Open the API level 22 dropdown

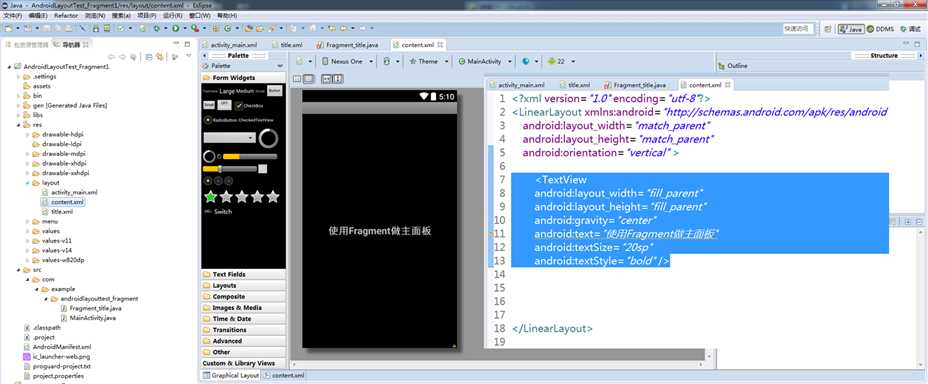561,61
